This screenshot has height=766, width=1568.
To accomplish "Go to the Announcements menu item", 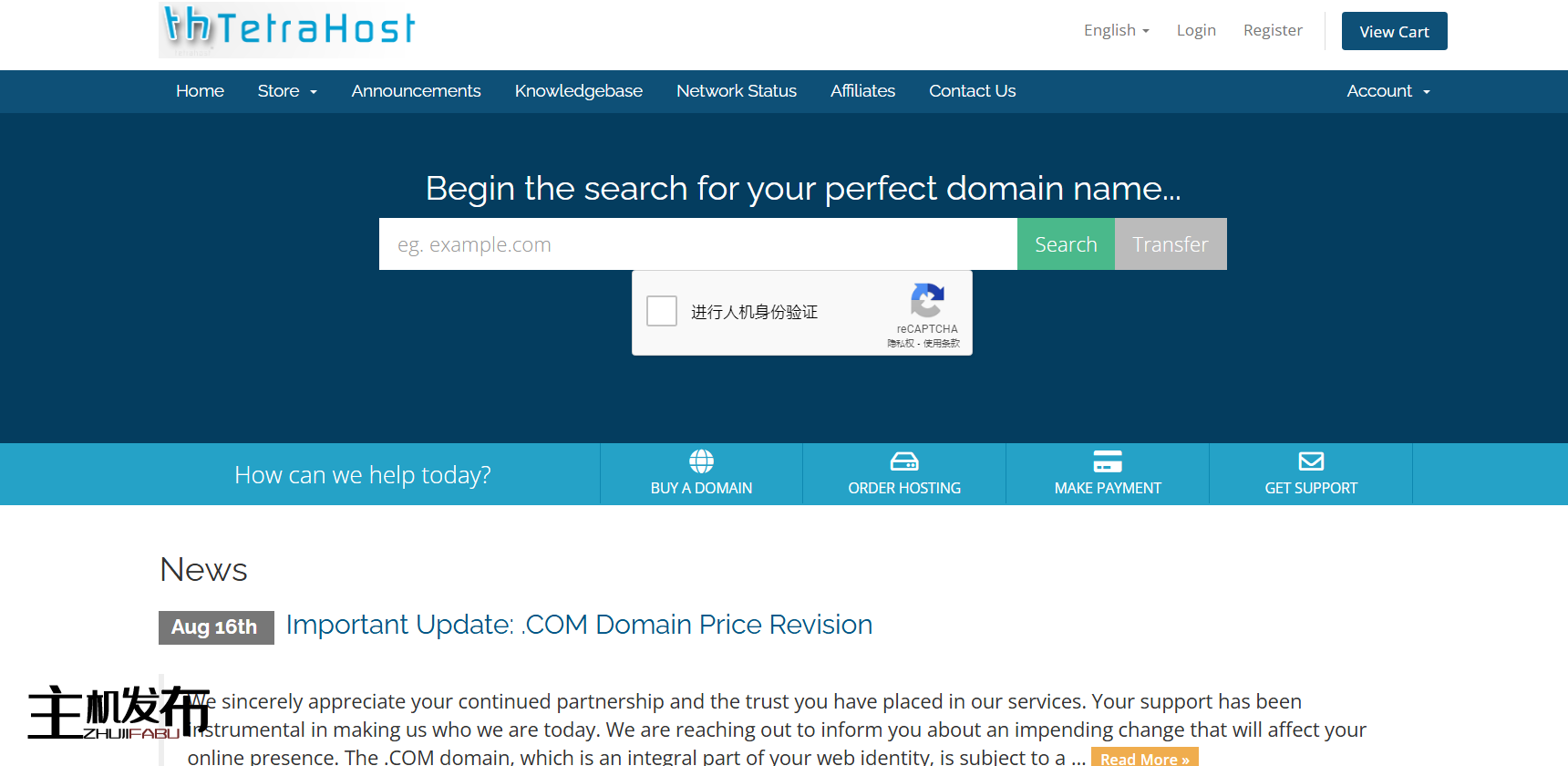I will (x=416, y=91).
